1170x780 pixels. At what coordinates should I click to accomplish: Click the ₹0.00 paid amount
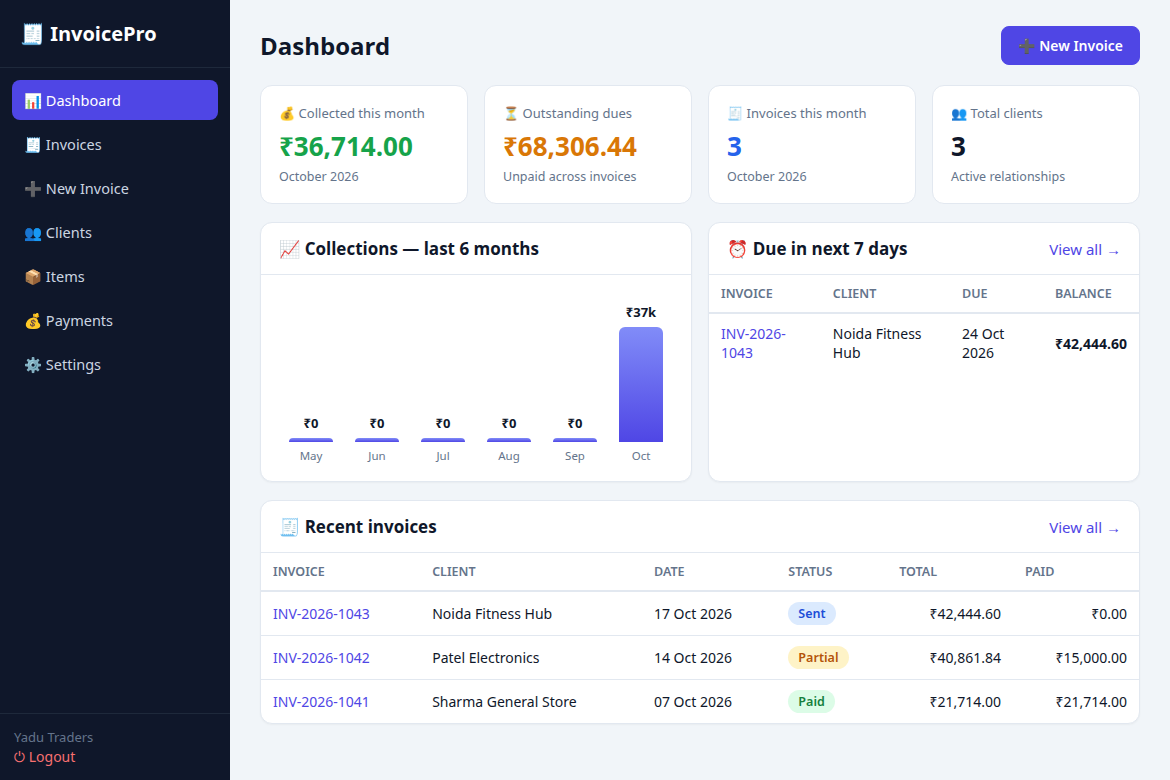pyautogui.click(x=1109, y=614)
